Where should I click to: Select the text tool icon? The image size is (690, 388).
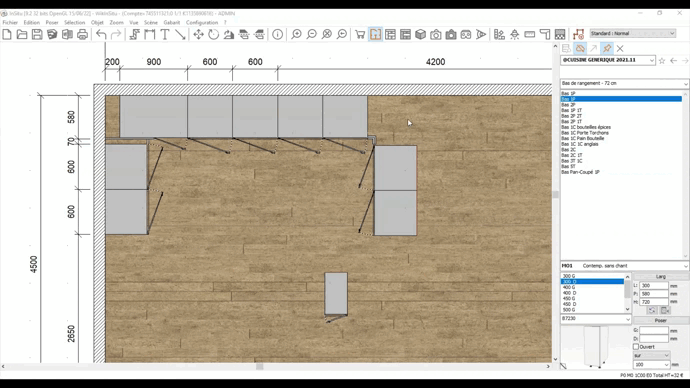point(165,34)
